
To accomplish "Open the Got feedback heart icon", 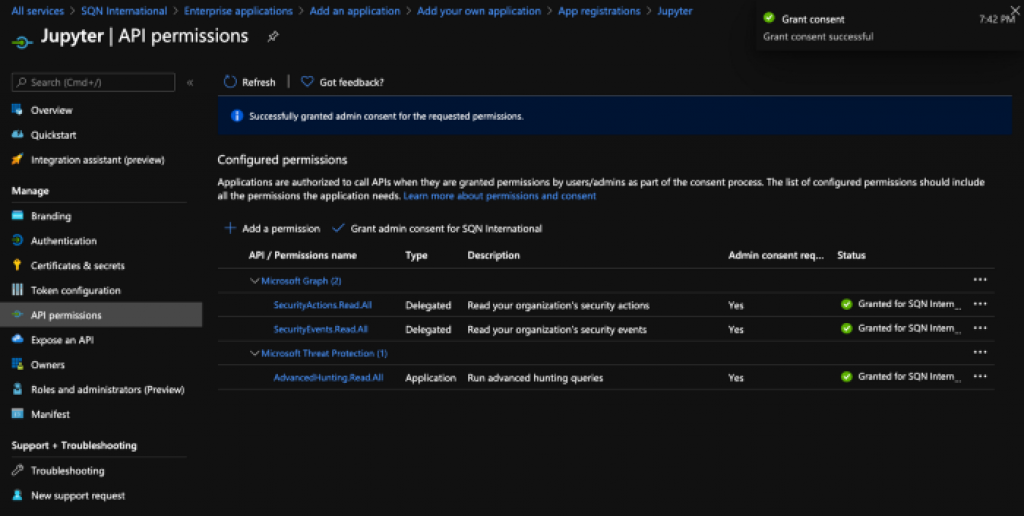I will tap(307, 82).
